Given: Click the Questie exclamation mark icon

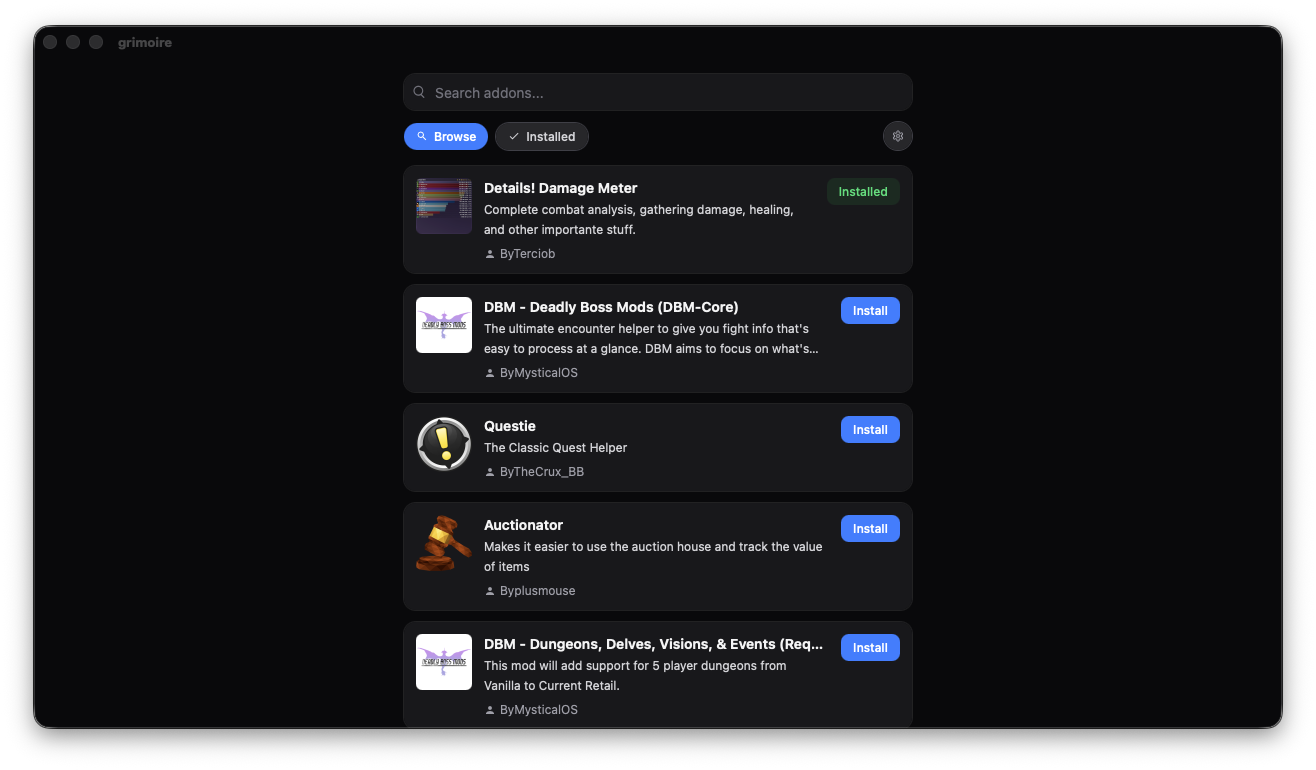Looking at the screenshot, I should [444, 444].
